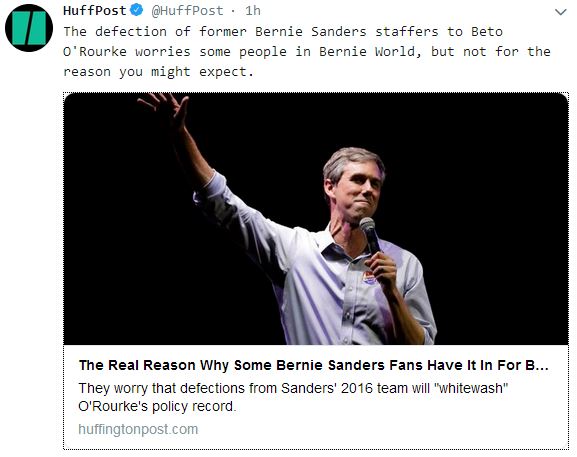Image resolution: width=577 pixels, height=457 pixels.
Task: Click the tweet line starting "O'Rourke worries"
Action: click(x=307, y=52)
